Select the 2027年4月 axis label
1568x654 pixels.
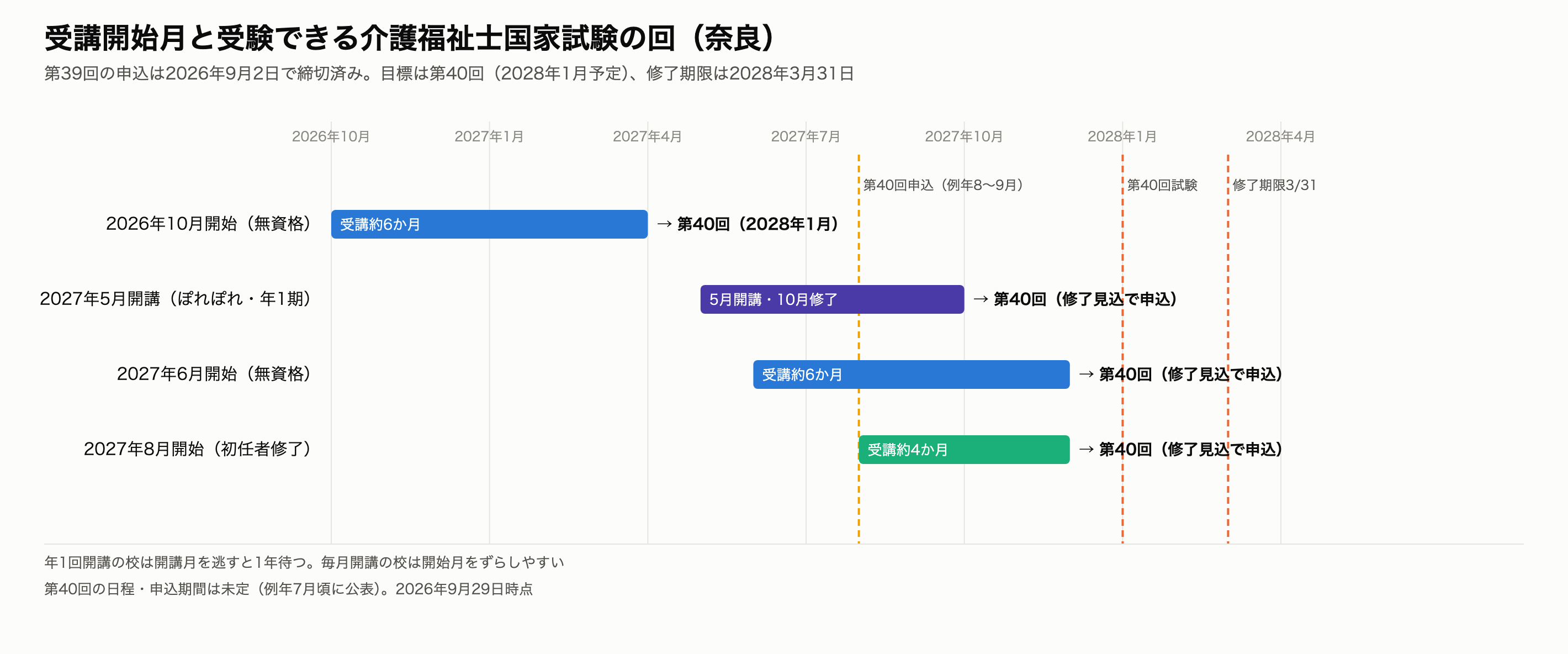click(647, 136)
